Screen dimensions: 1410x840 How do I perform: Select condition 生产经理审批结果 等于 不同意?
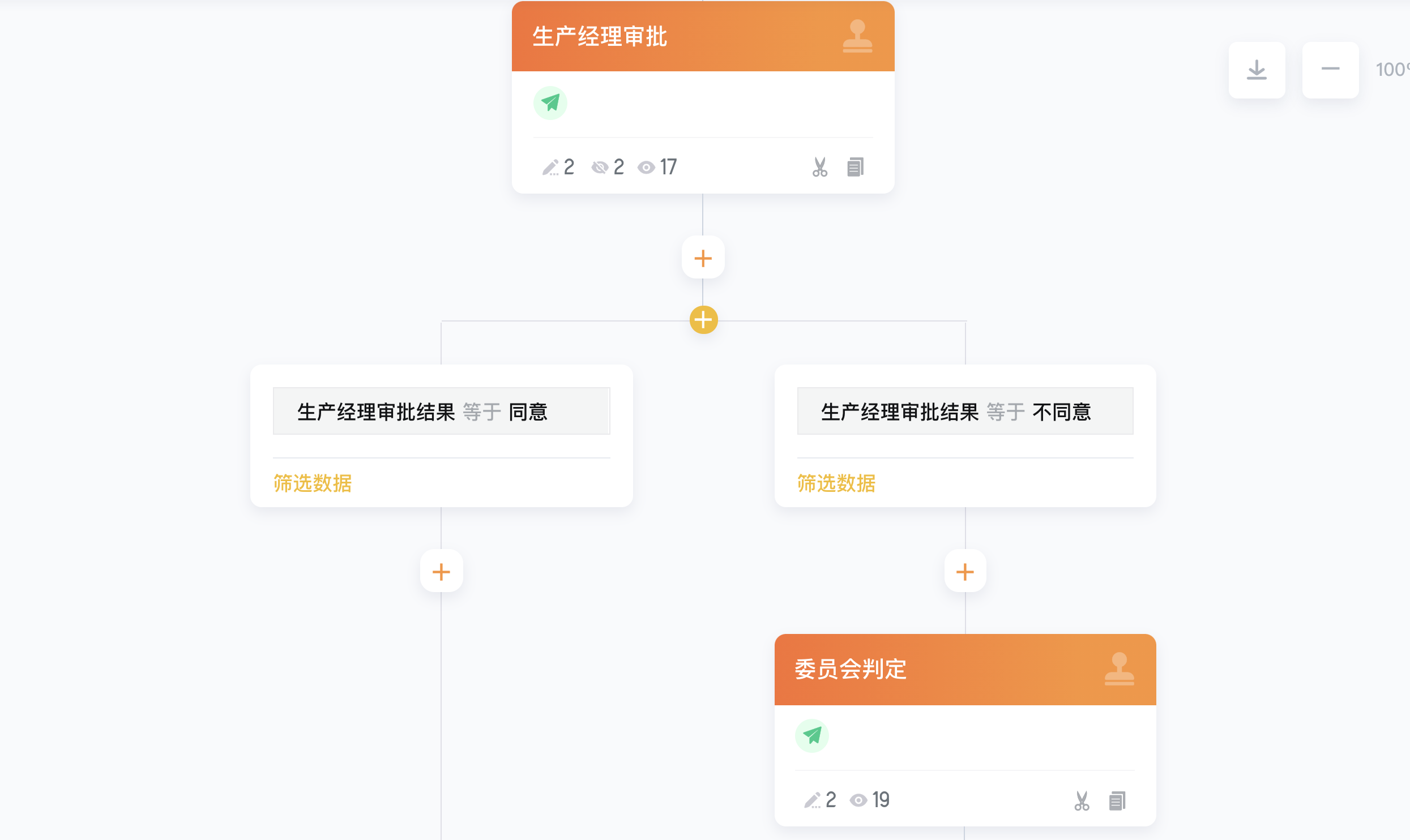click(x=965, y=411)
